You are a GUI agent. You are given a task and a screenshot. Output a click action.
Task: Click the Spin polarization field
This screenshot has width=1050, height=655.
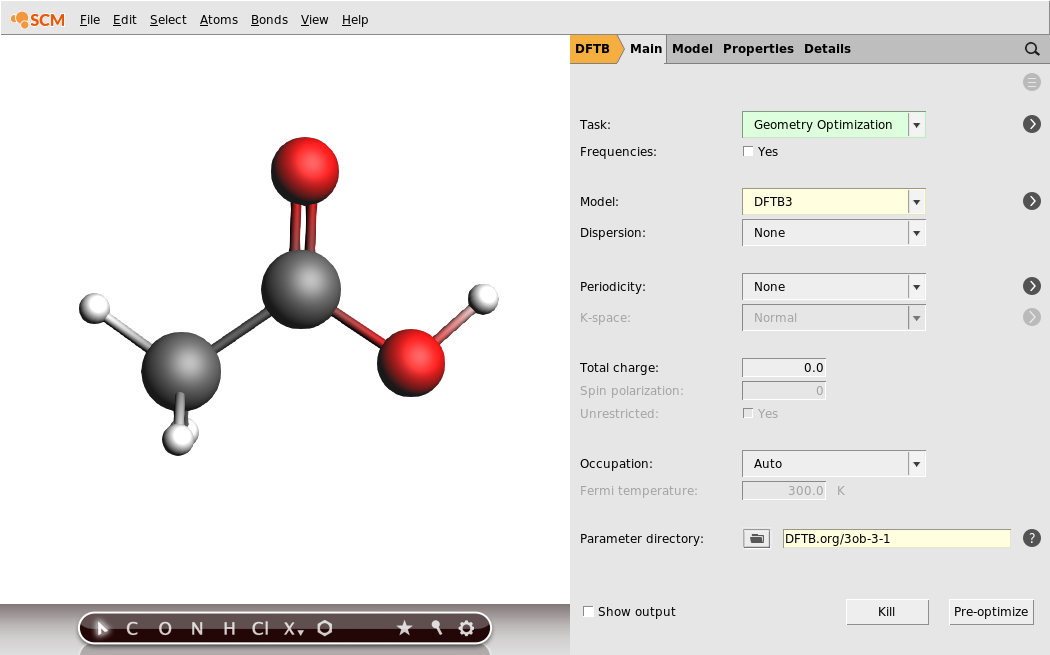pyautogui.click(x=784, y=390)
